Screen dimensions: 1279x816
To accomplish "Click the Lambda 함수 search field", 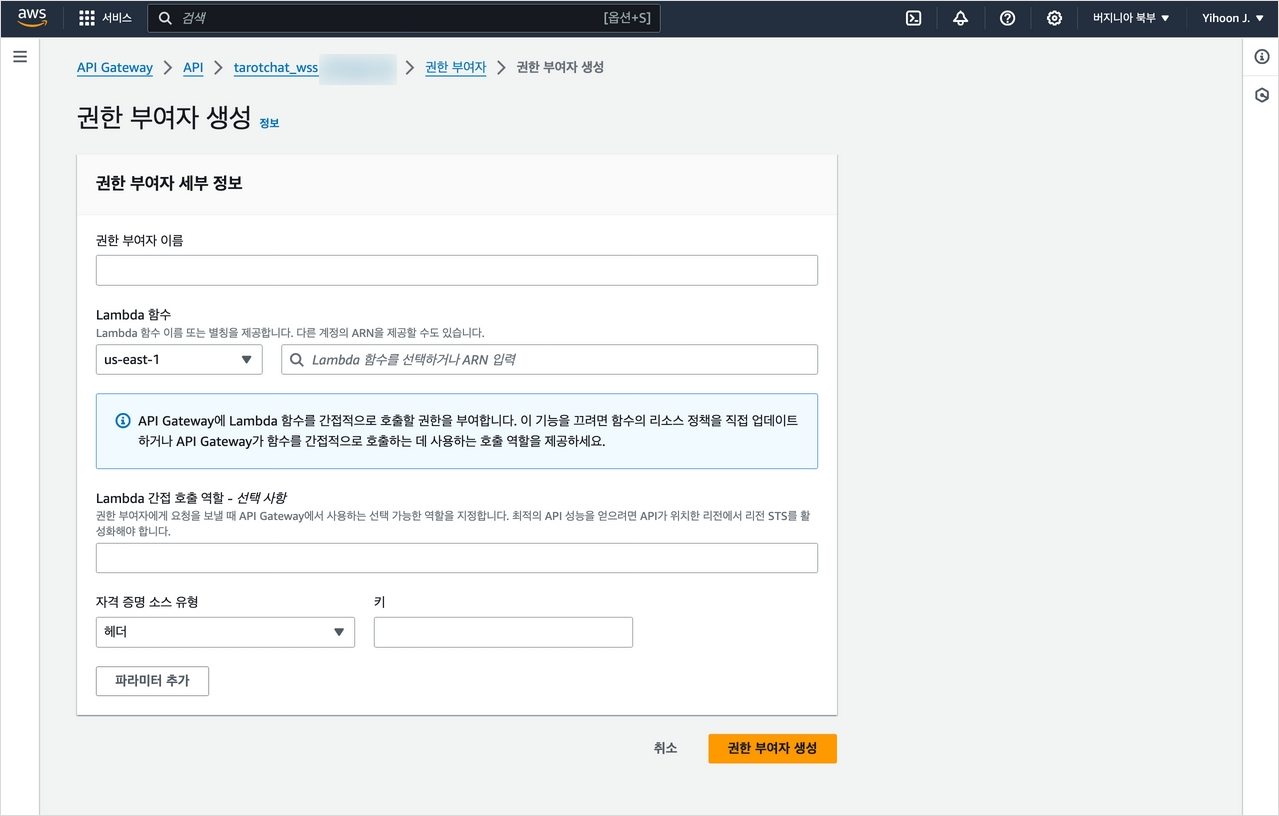I will [550, 359].
